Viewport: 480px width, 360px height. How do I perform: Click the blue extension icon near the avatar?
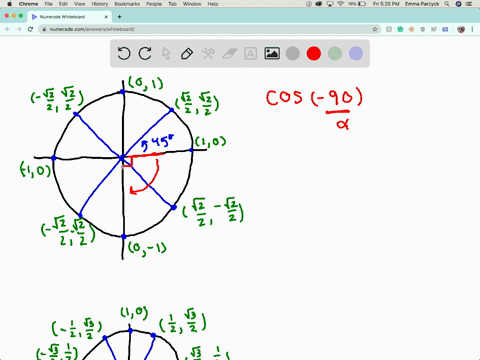(445, 29)
